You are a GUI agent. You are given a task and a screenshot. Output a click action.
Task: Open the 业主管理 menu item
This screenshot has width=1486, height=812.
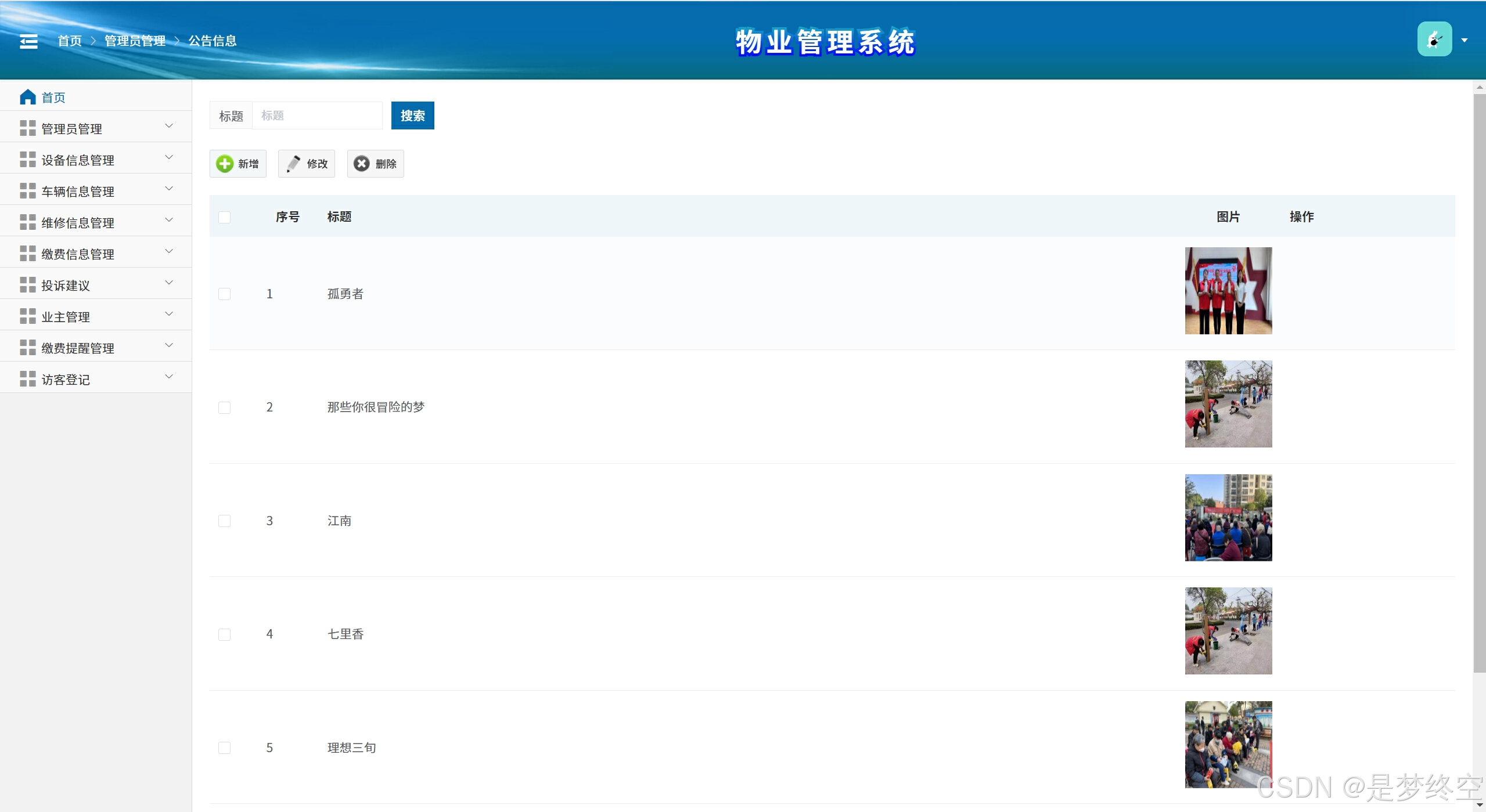[x=66, y=316]
